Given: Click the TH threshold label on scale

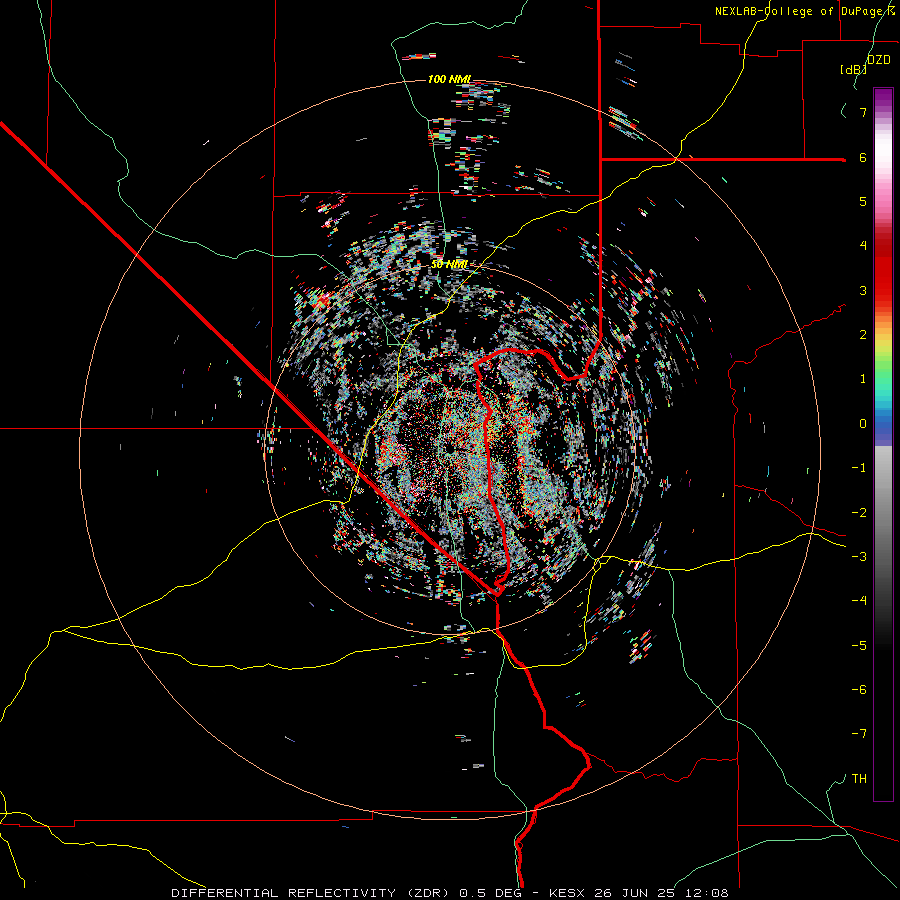Looking at the screenshot, I should [x=859, y=778].
